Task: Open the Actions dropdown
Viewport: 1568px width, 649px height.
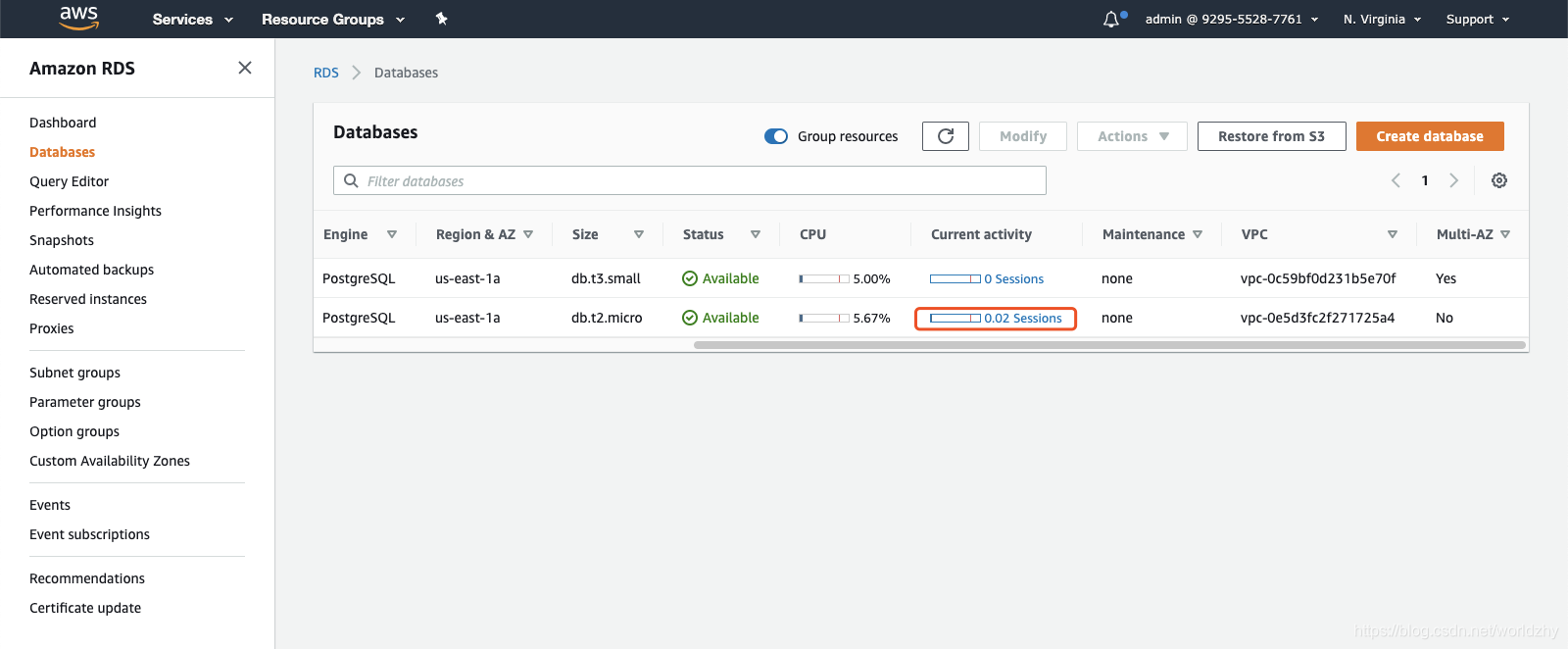Action: pyautogui.click(x=1132, y=136)
